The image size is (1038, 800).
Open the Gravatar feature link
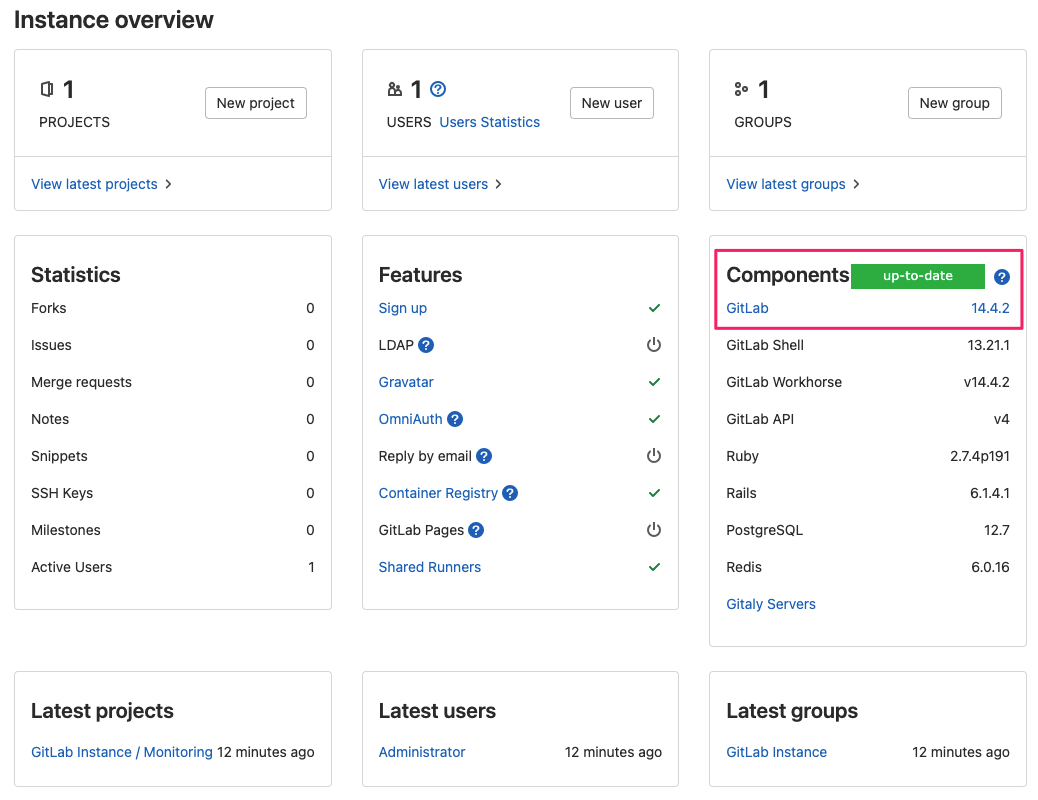(406, 382)
